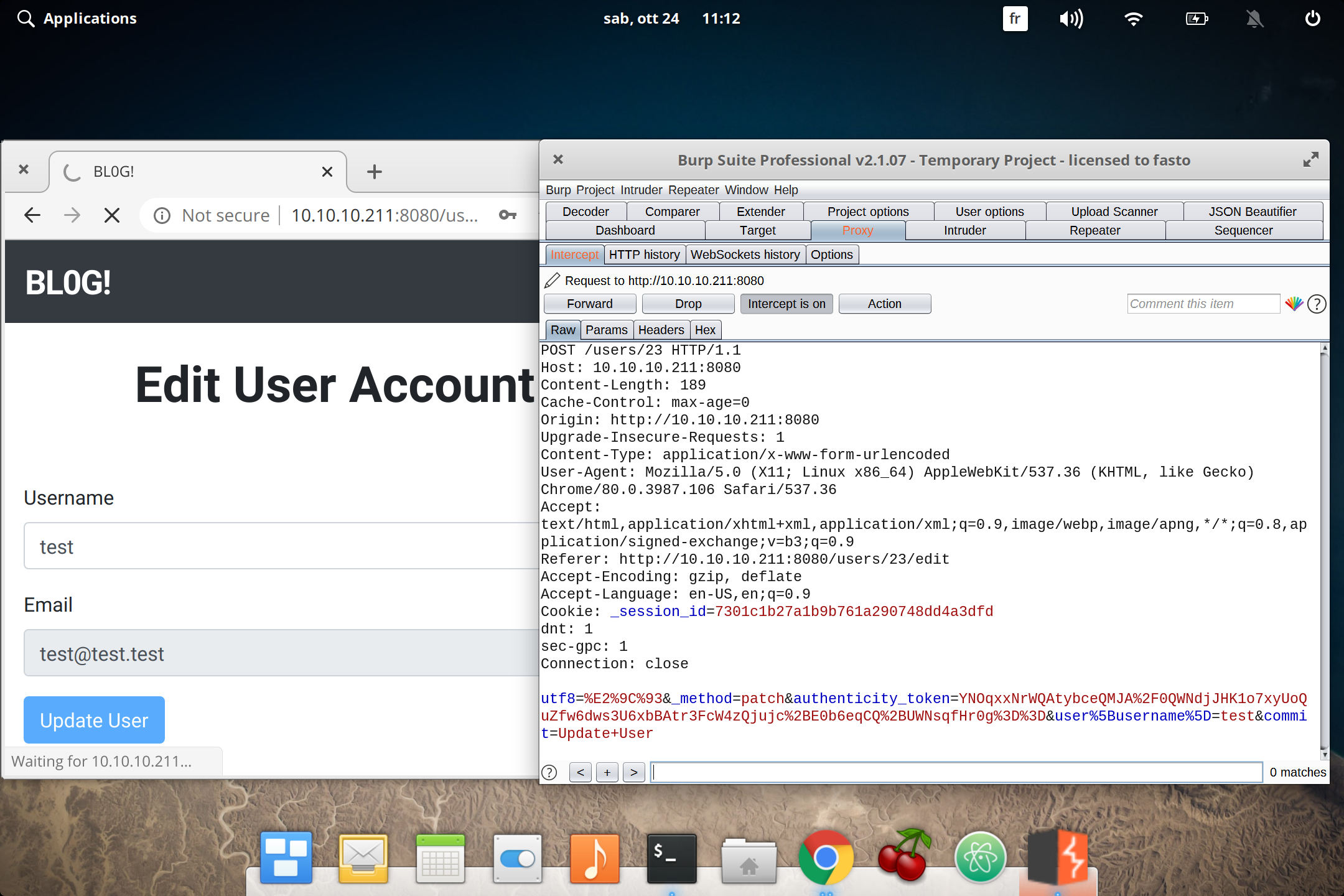Open the highlight color picker in Burp

click(x=1295, y=304)
